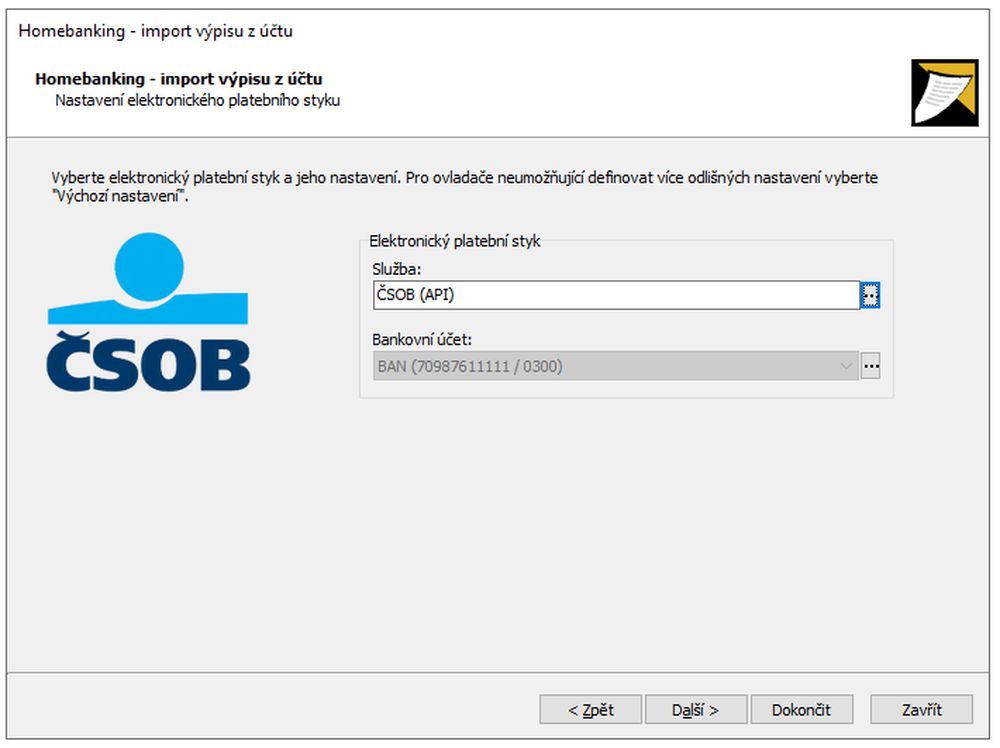Expand the Bankovní účet dropdown arrow
Image resolution: width=1000 pixels, height=748 pixels.
(847, 366)
